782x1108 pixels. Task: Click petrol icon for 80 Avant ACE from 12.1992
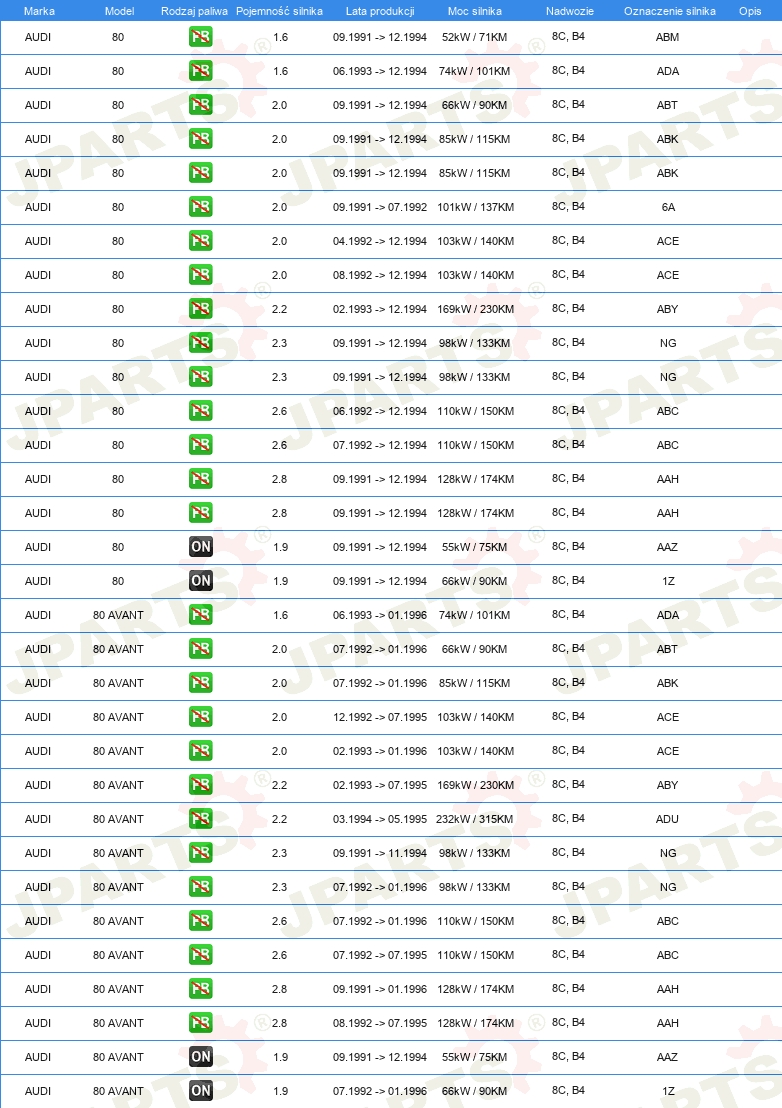[x=201, y=717]
